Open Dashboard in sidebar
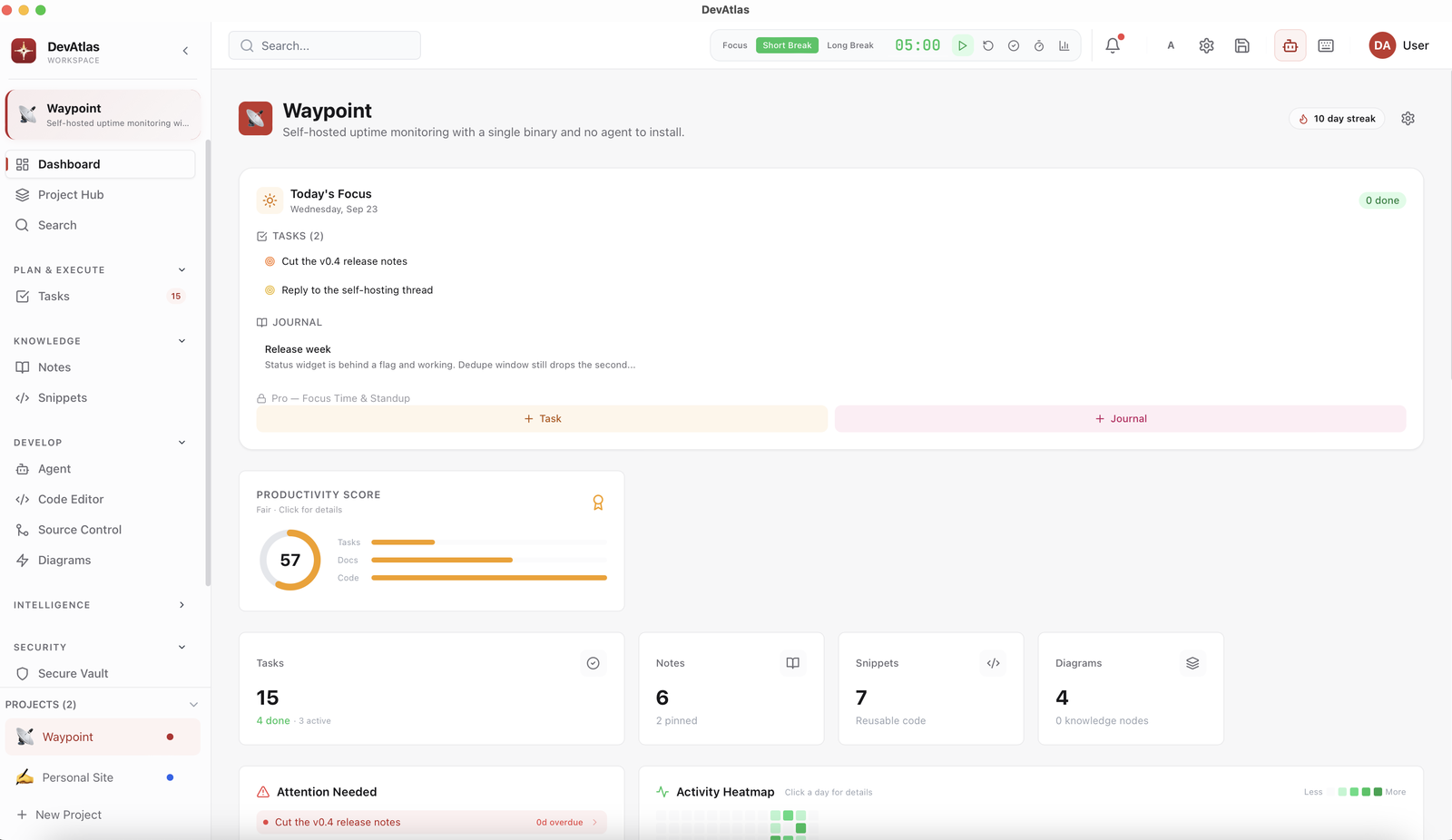Image resolution: width=1452 pixels, height=840 pixels. coord(100,164)
